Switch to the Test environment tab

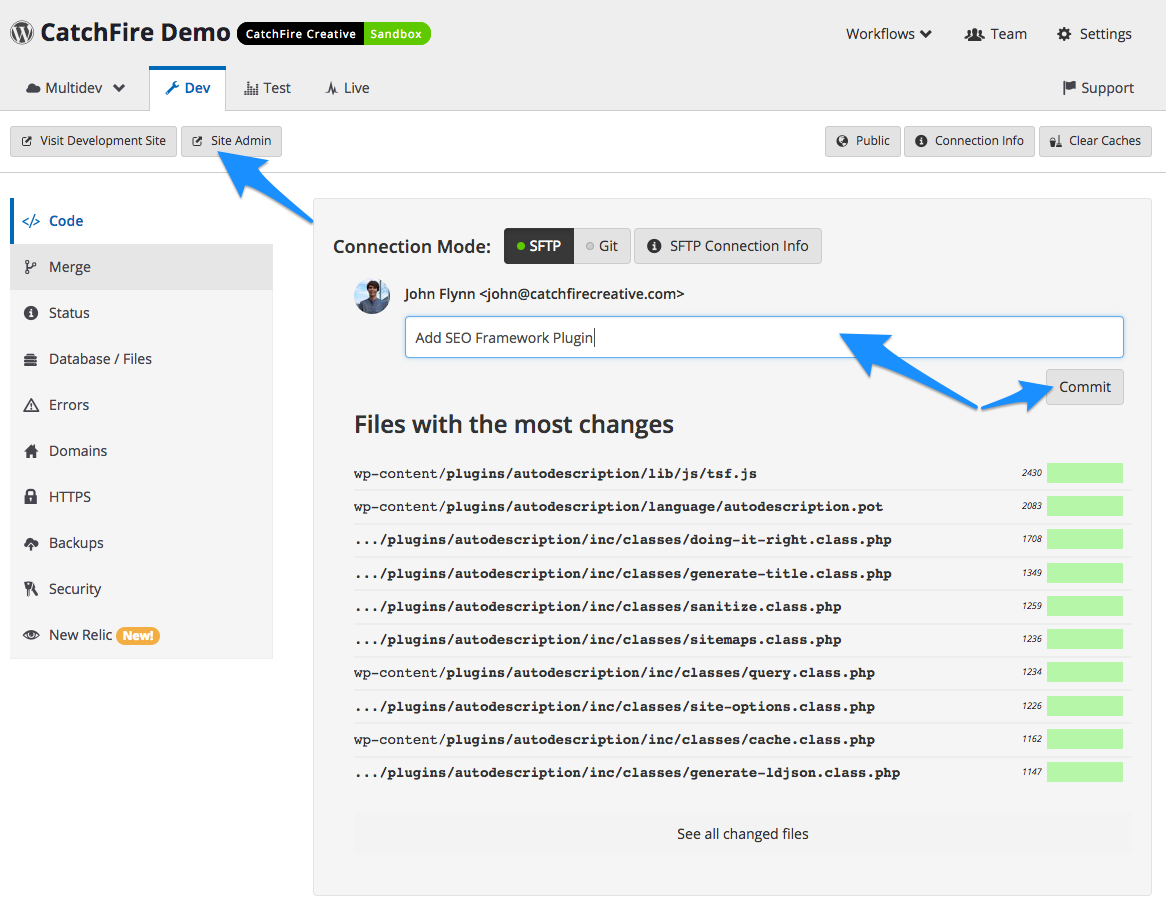tap(268, 88)
